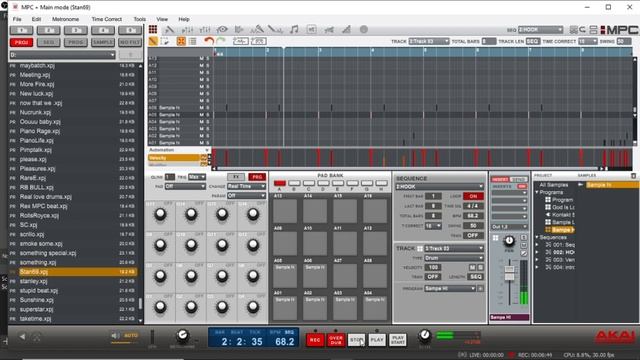The image size is (640, 360).
Task: Open the Out 1,2 output dropdown
Action: click(x=509, y=227)
